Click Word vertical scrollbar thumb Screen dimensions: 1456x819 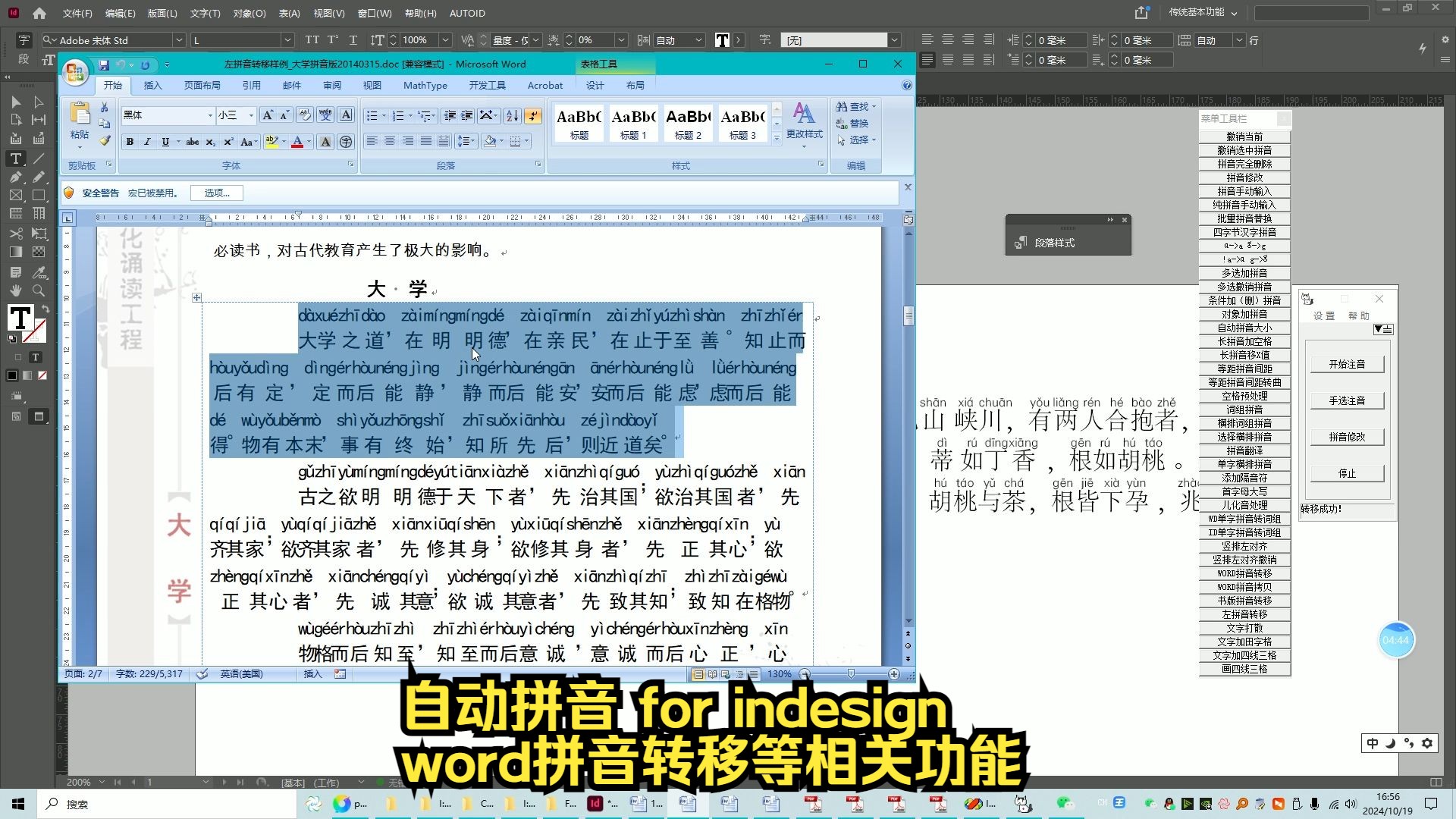point(908,315)
